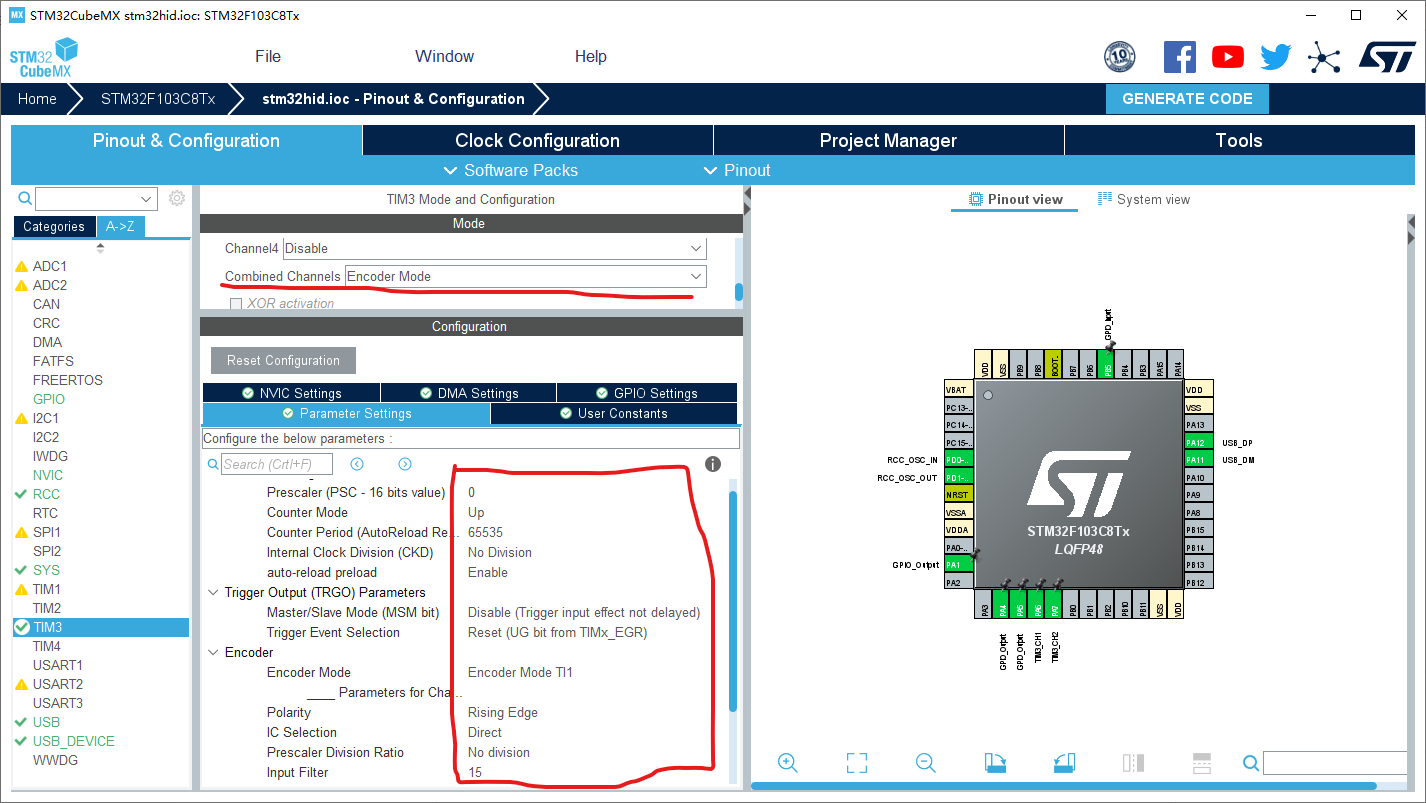Open the File menu
This screenshot has height=803, width=1426.
[268, 56]
